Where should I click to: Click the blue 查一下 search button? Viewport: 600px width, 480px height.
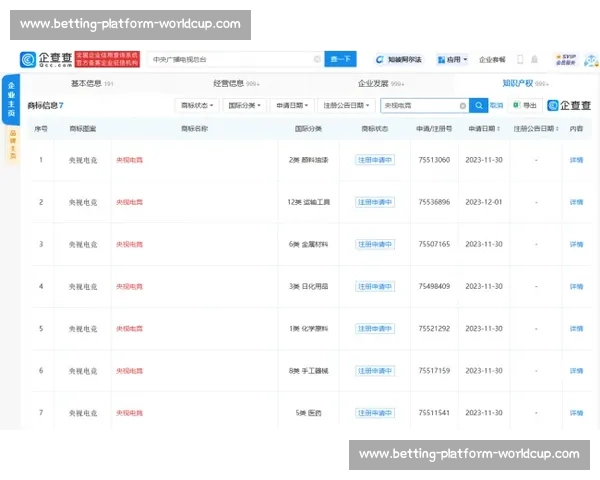coord(340,59)
